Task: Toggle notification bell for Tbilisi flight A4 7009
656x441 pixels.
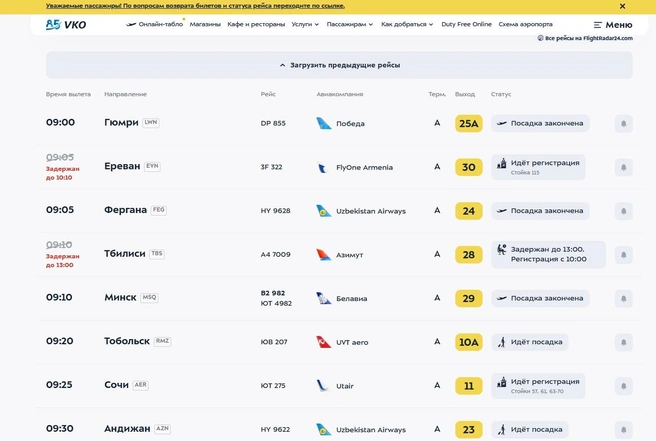Action: 623,255
